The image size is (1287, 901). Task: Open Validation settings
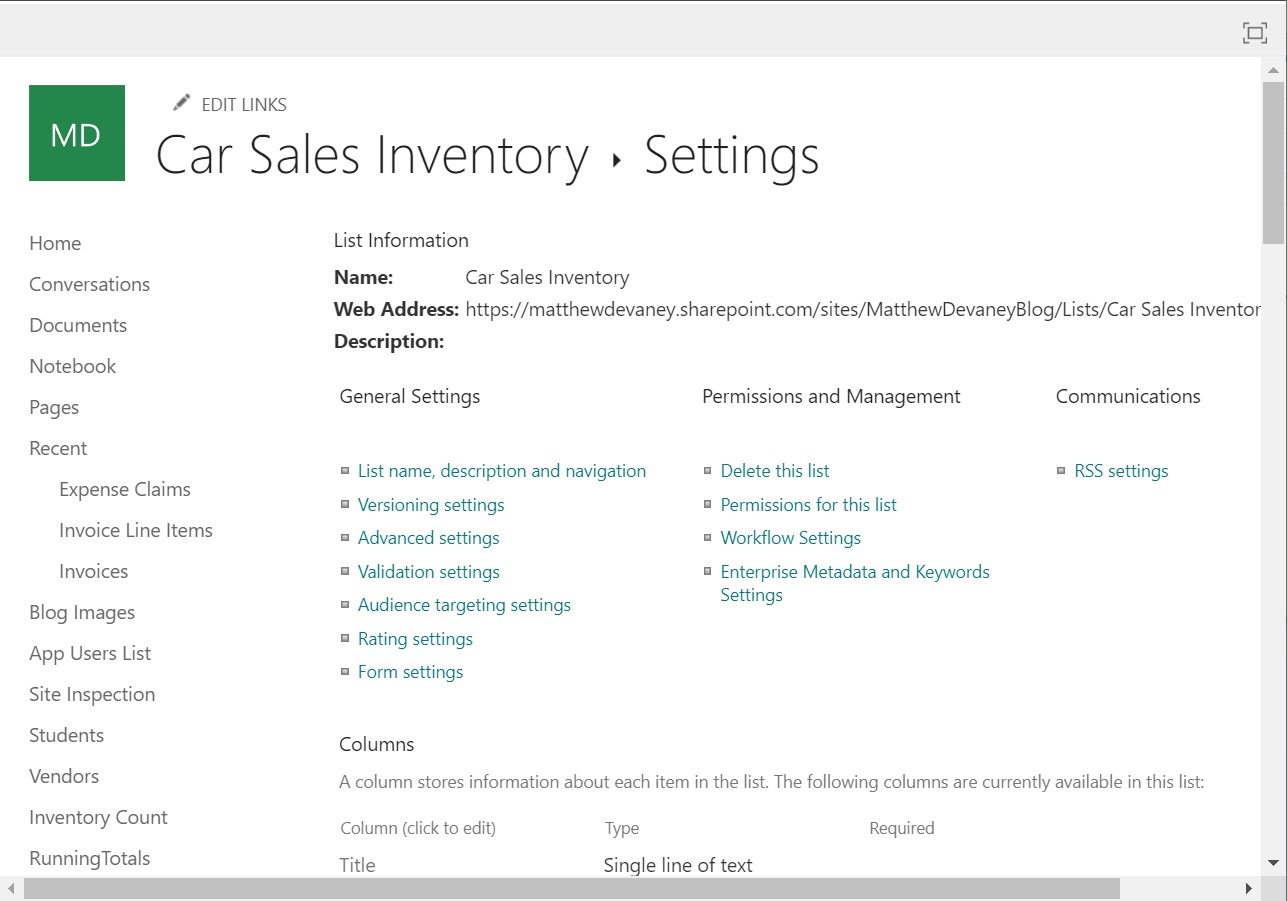tap(428, 571)
